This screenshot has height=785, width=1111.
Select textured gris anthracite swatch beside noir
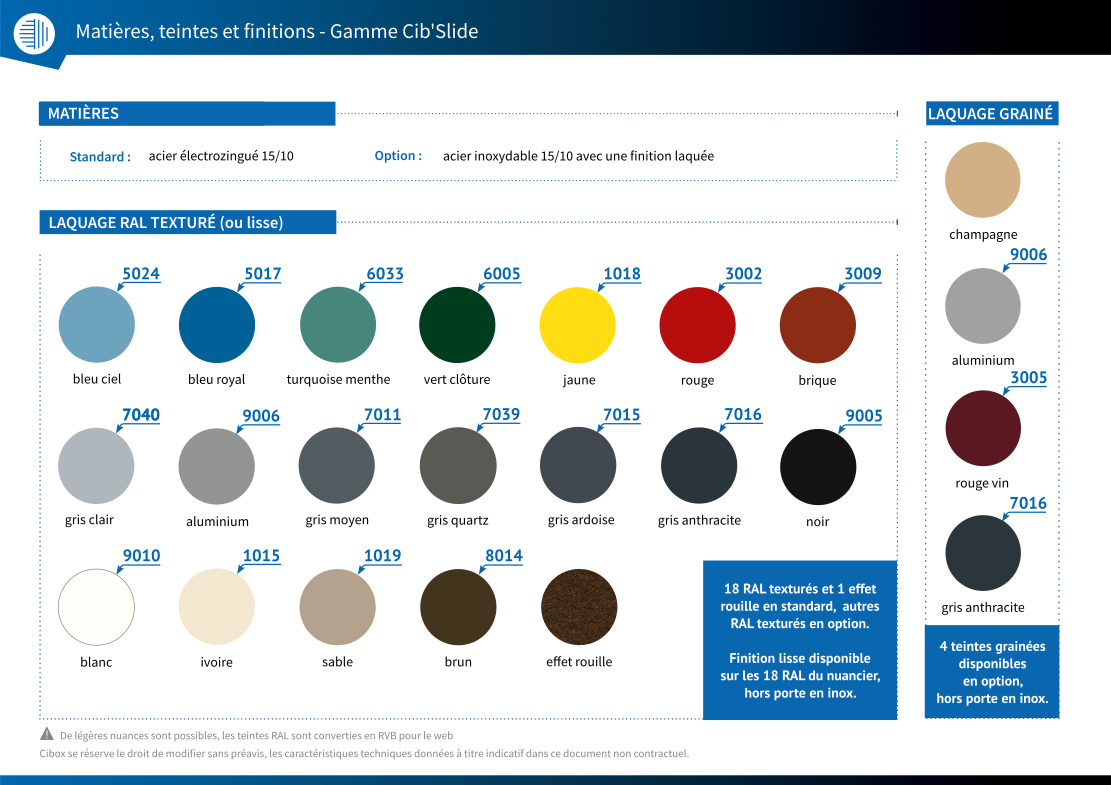click(699, 465)
